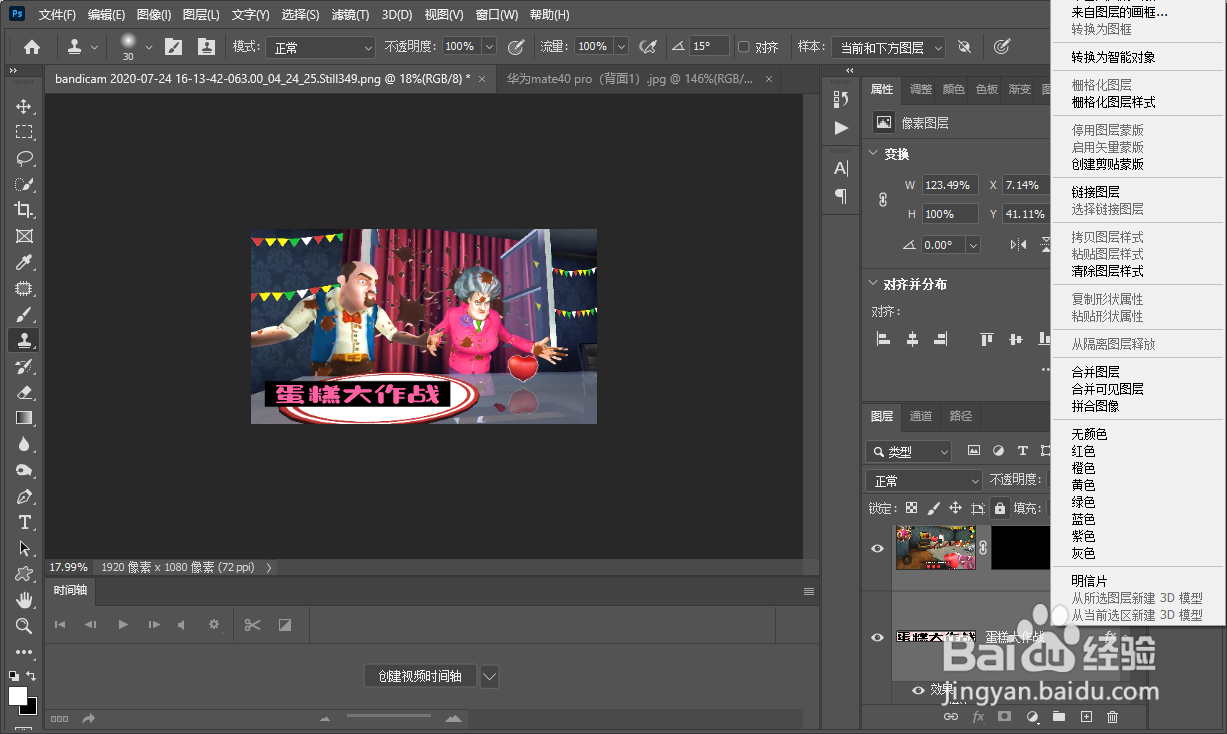Hide the 蛋糕大作战 layer with eye icon
The image size is (1227, 734).
pyautogui.click(x=877, y=637)
